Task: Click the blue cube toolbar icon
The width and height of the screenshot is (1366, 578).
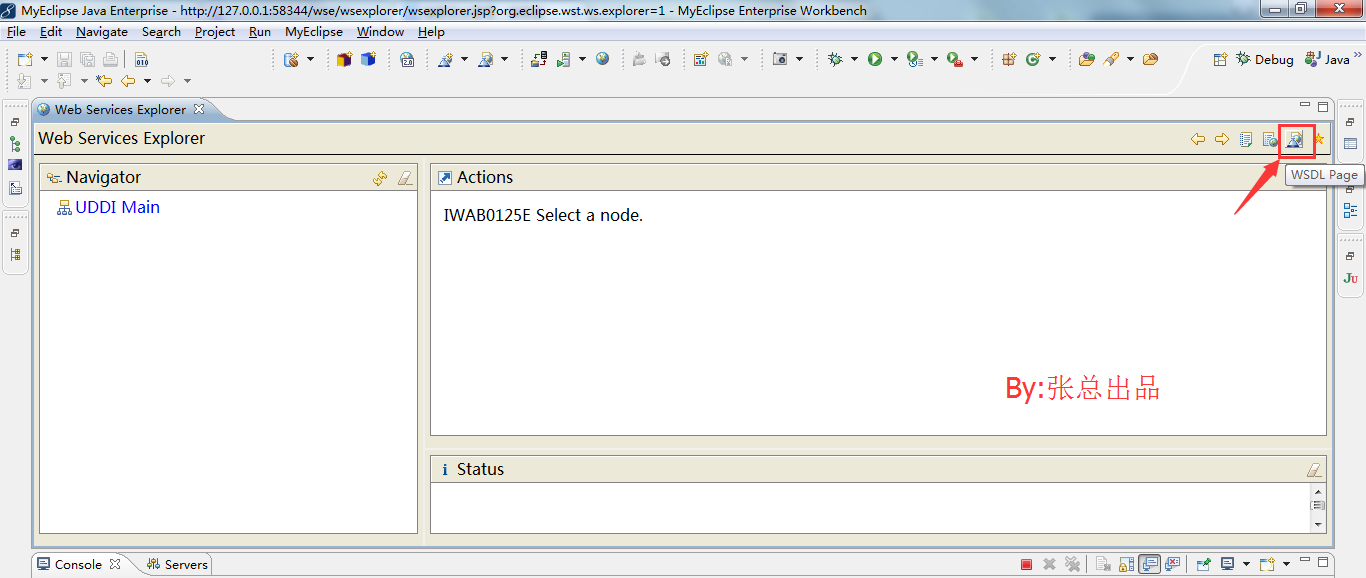Action: pos(368,60)
